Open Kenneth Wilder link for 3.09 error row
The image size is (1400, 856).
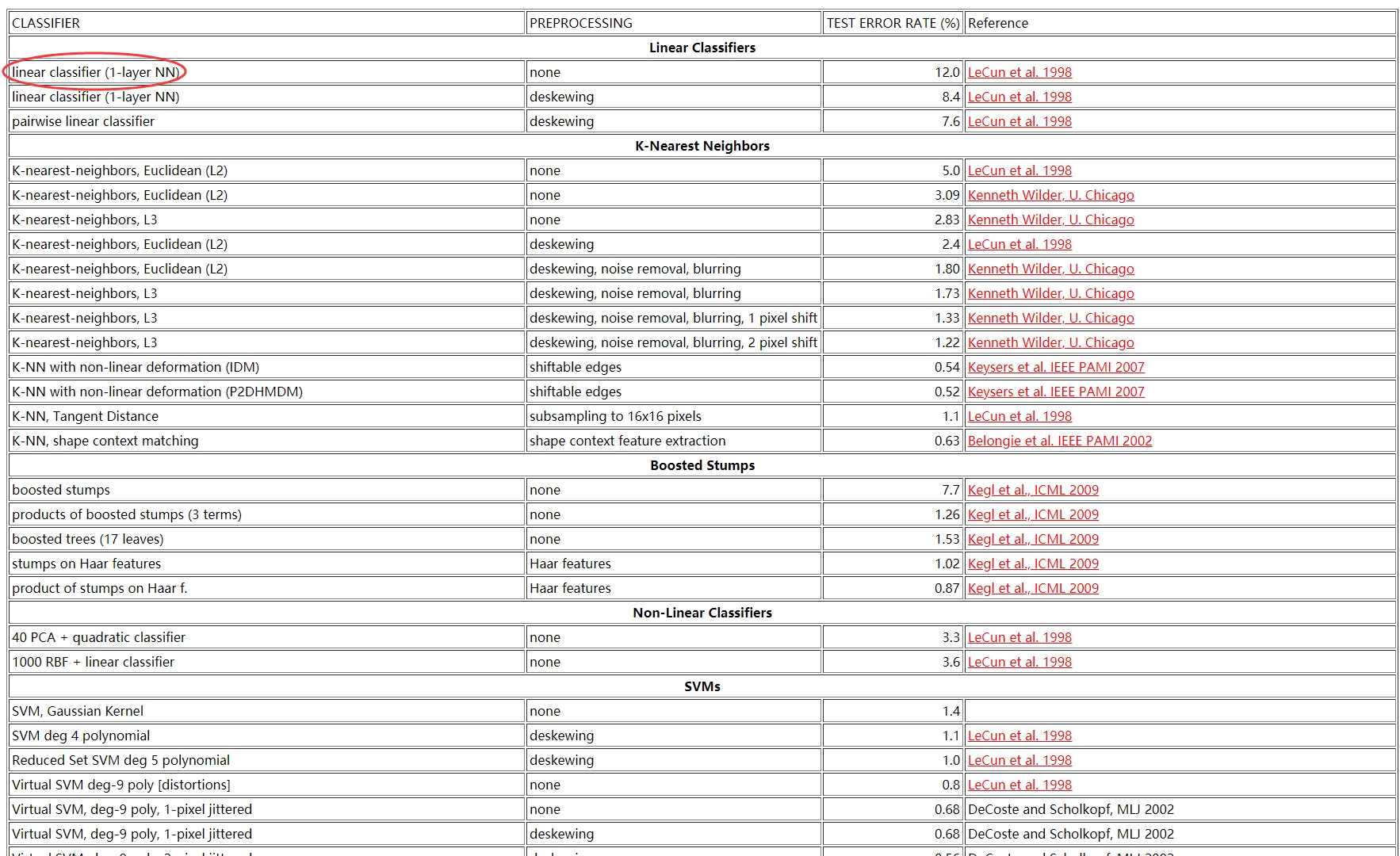(x=1050, y=195)
